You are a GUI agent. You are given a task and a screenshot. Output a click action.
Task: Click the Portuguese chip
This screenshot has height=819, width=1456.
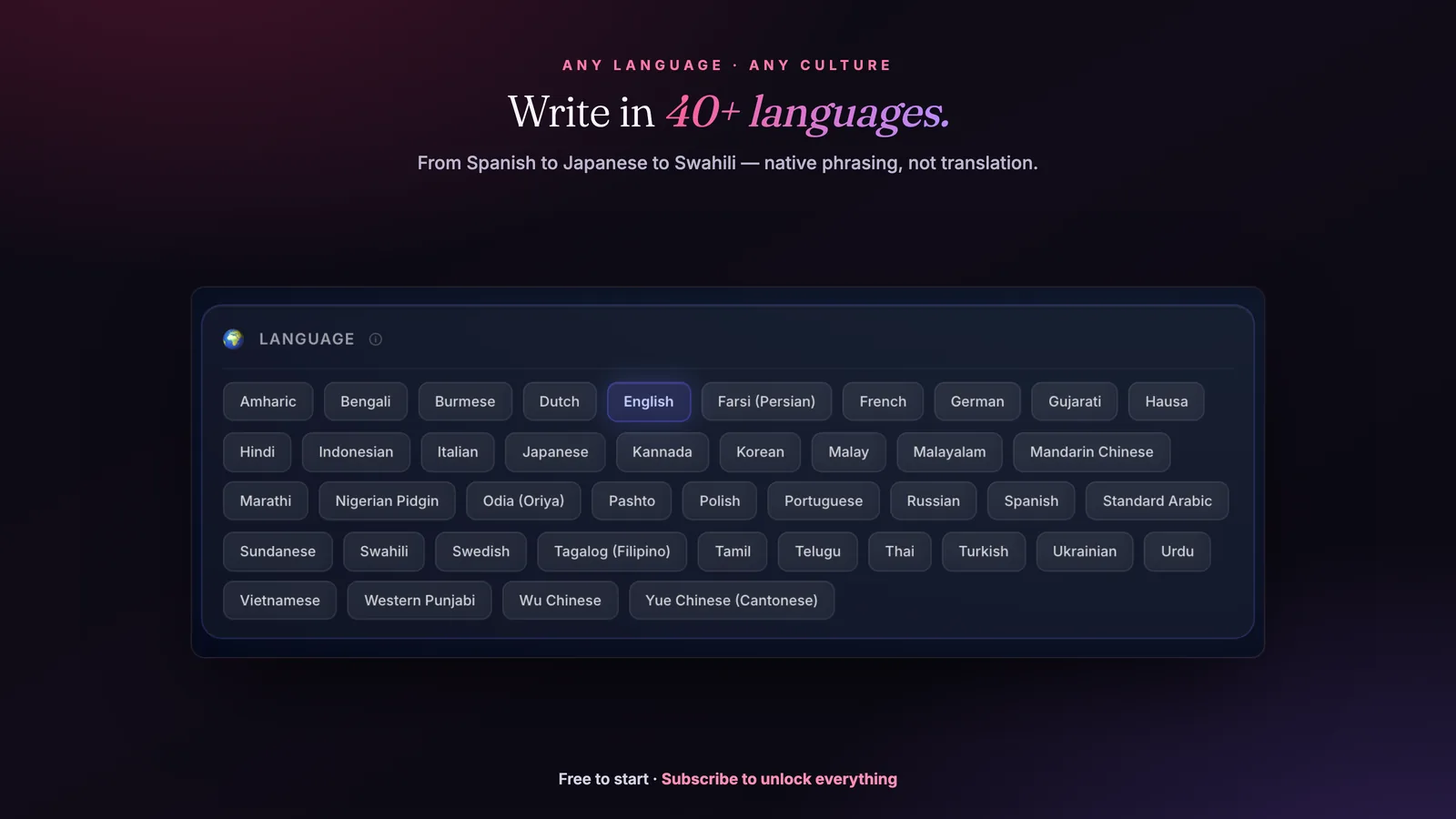[824, 500]
